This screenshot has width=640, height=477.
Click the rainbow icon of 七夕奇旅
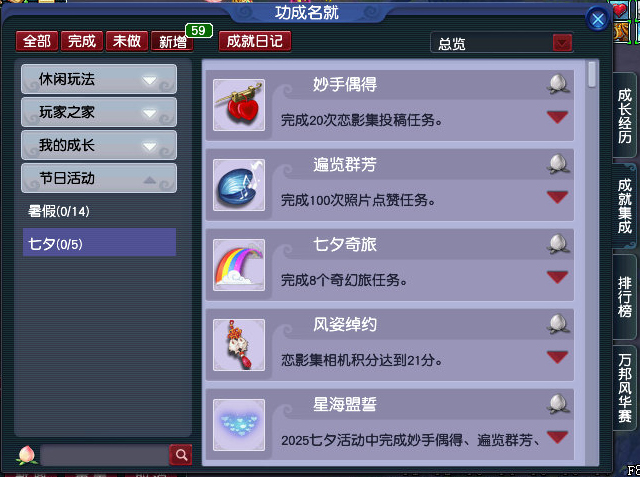[239, 265]
